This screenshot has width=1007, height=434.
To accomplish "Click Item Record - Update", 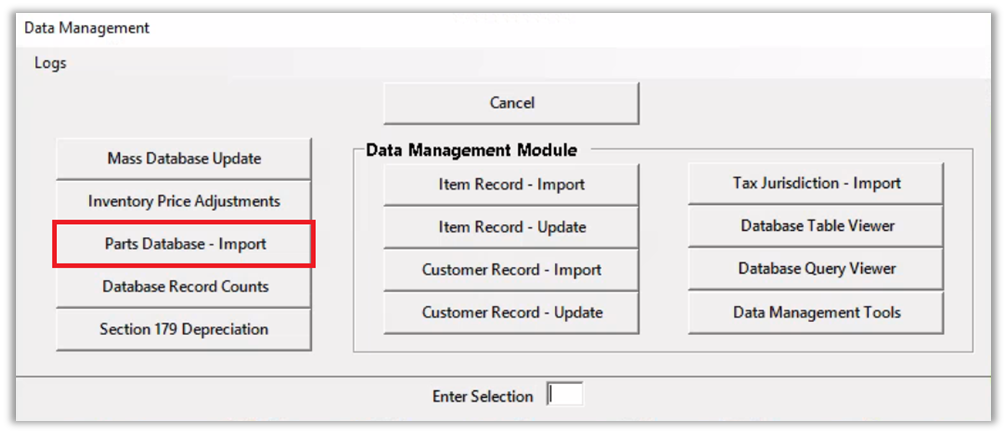I will tap(511, 227).
